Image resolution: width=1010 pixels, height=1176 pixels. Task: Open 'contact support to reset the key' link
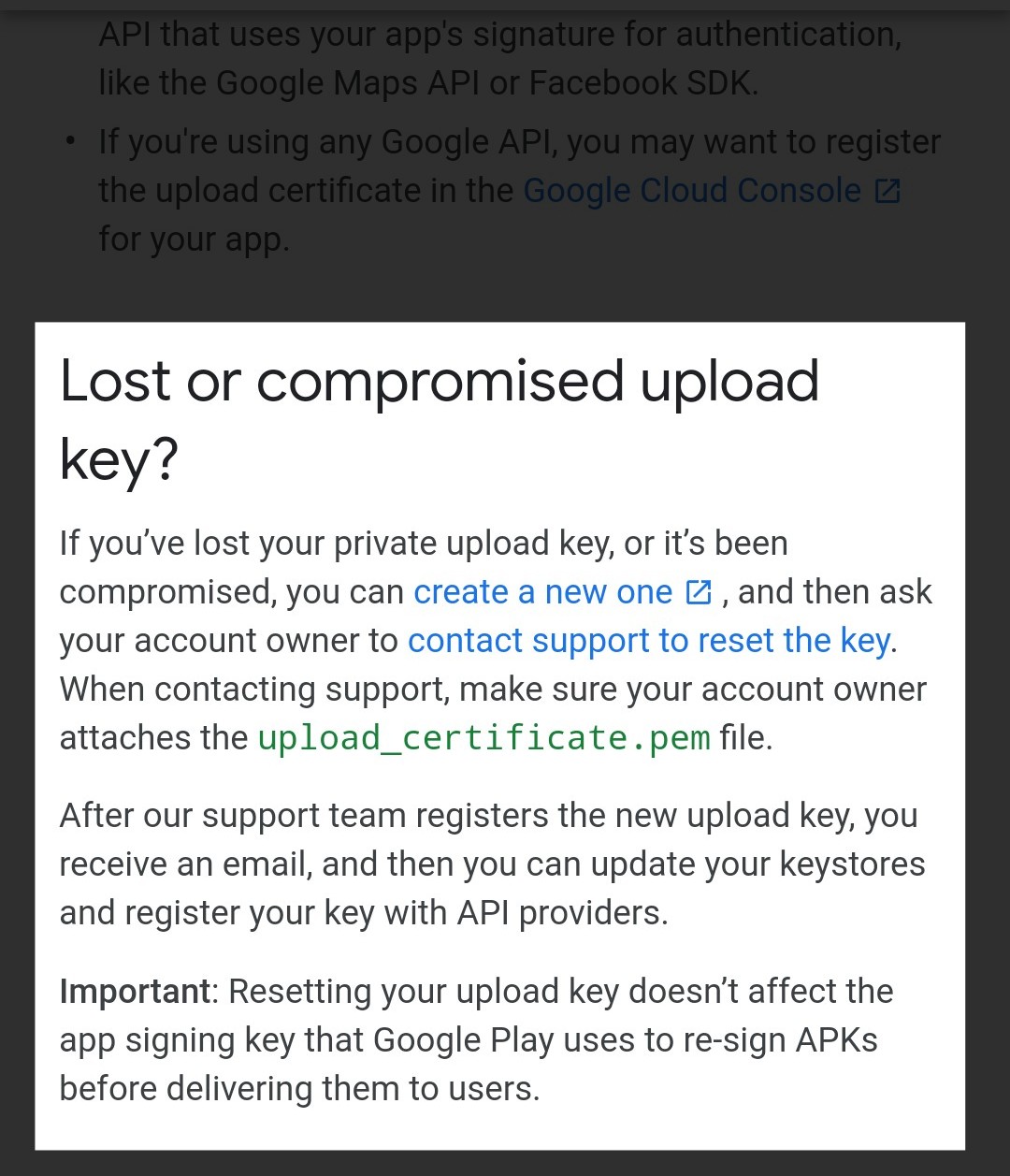tap(650, 641)
